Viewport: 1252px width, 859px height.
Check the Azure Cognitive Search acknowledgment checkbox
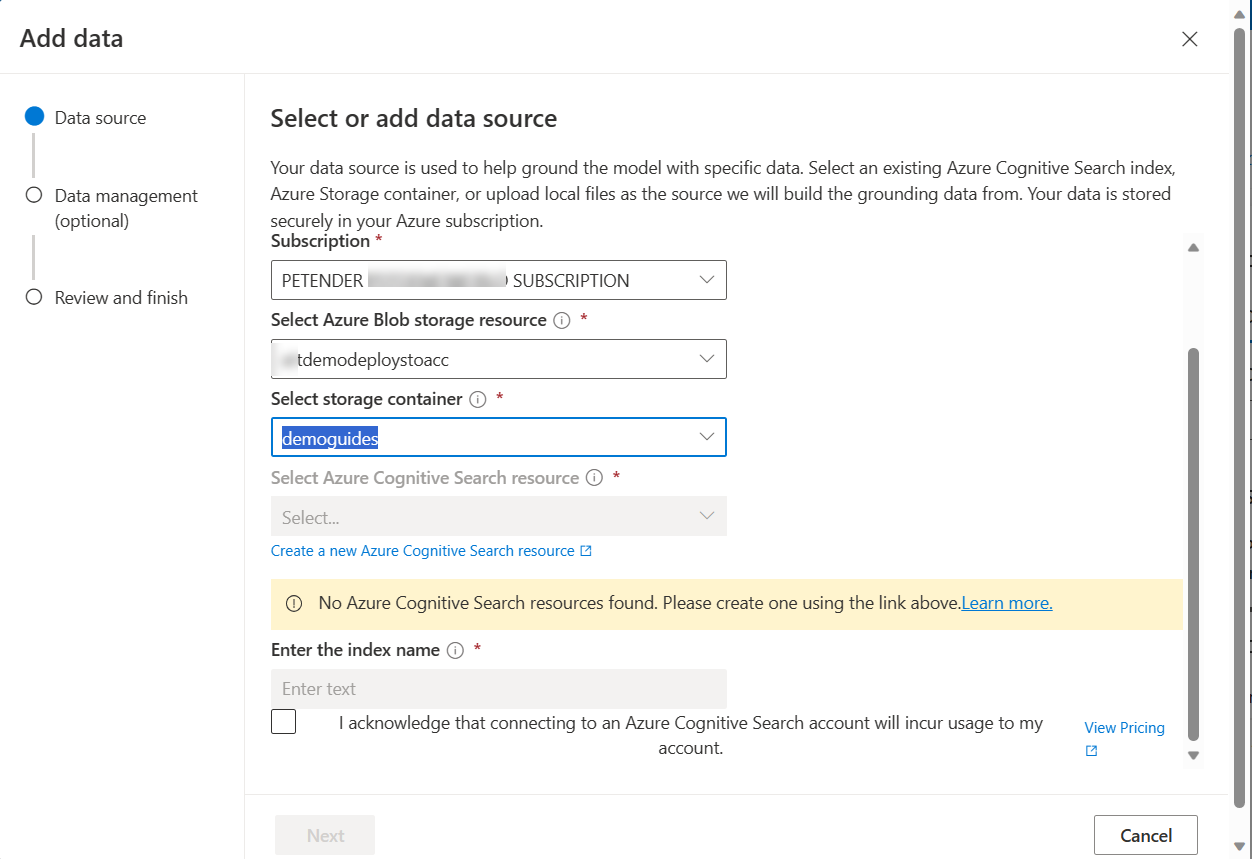click(283, 721)
